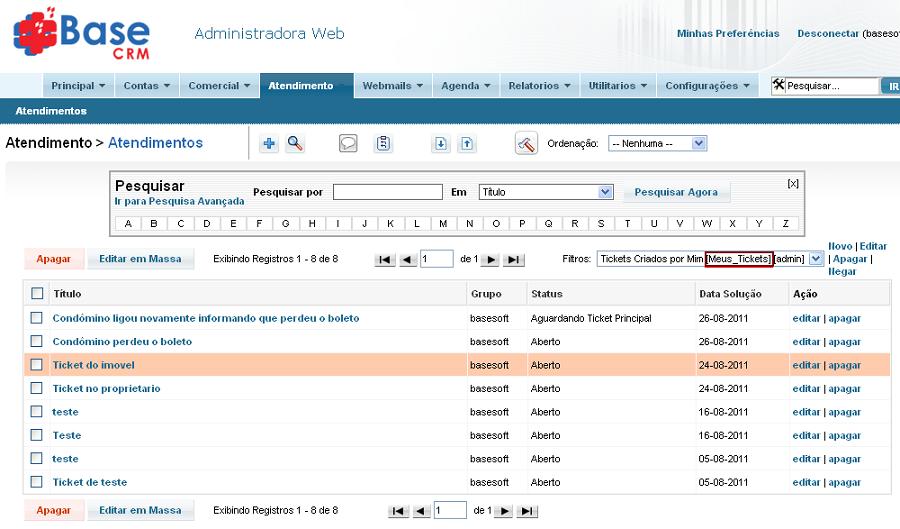The height and width of the screenshot is (529, 900).
Task: Click the clipboard list icon in toolbar
Action: point(383,144)
